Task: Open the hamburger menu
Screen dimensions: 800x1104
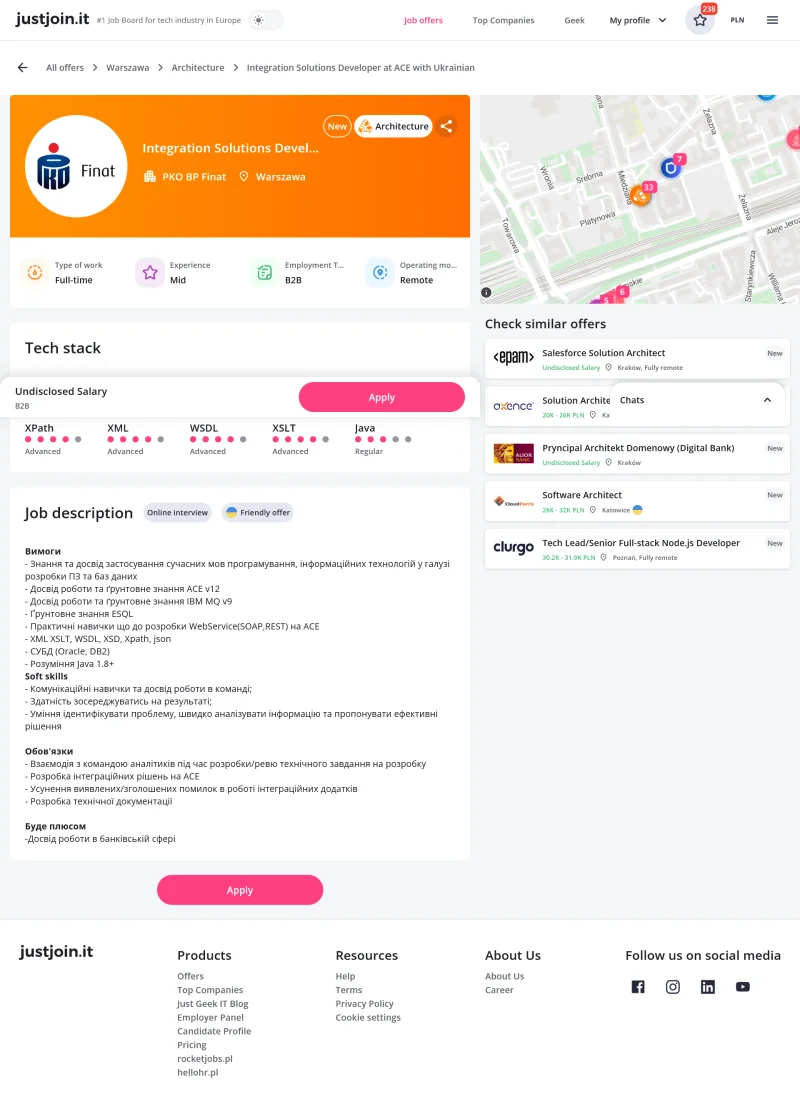Action: pyautogui.click(x=773, y=20)
